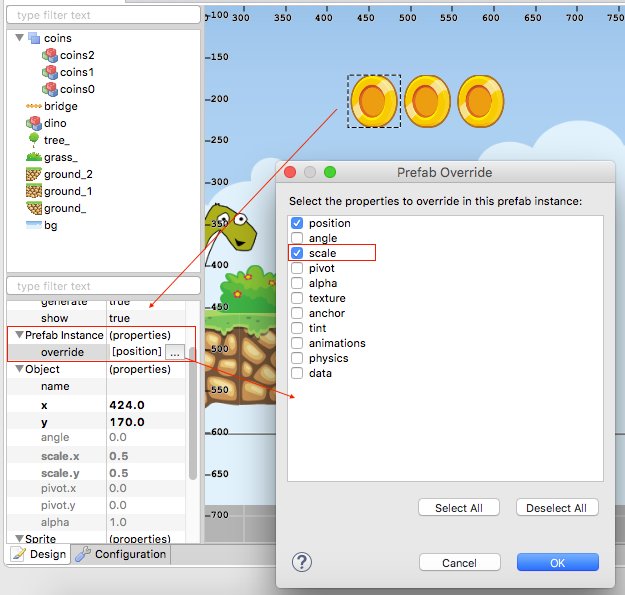Viewport: 625px width, 595px height.
Task: Cancel the Prefab Override dialog
Action: pos(460,563)
